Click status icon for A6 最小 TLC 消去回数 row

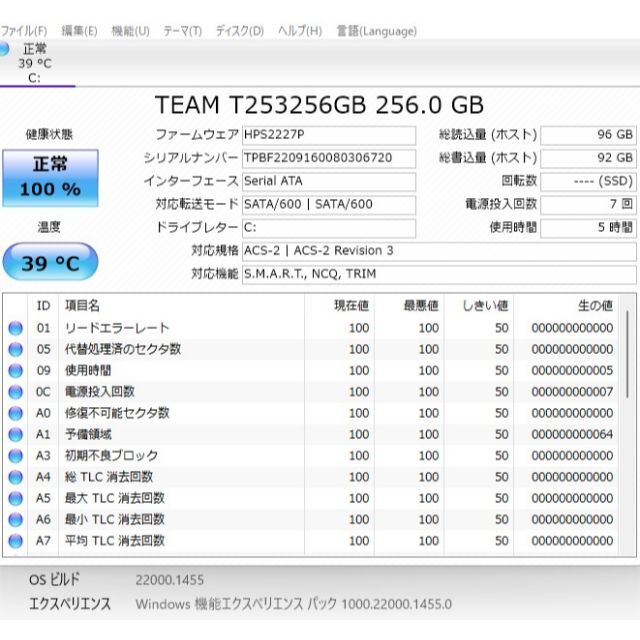tap(16, 519)
